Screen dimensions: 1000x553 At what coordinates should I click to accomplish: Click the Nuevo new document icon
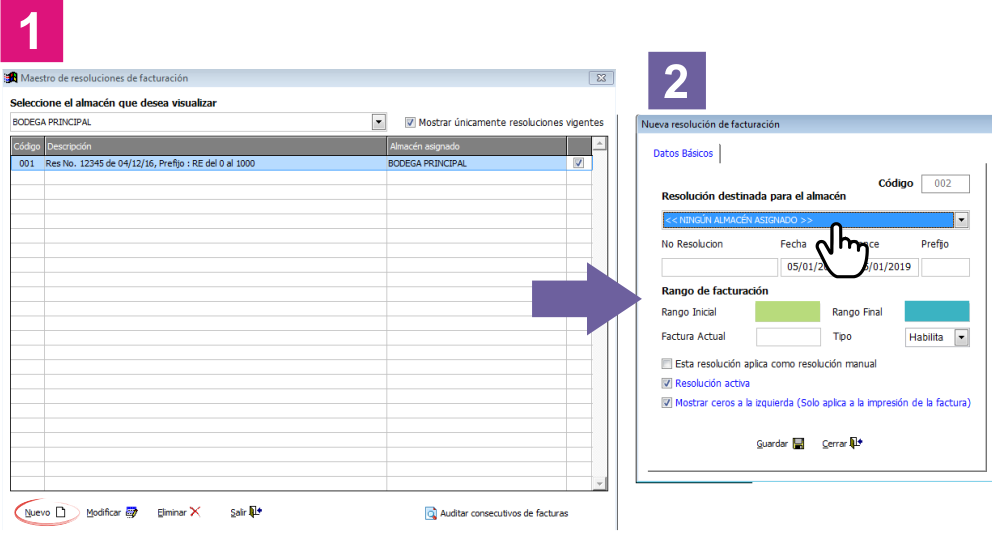pyautogui.click(x=61, y=512)
